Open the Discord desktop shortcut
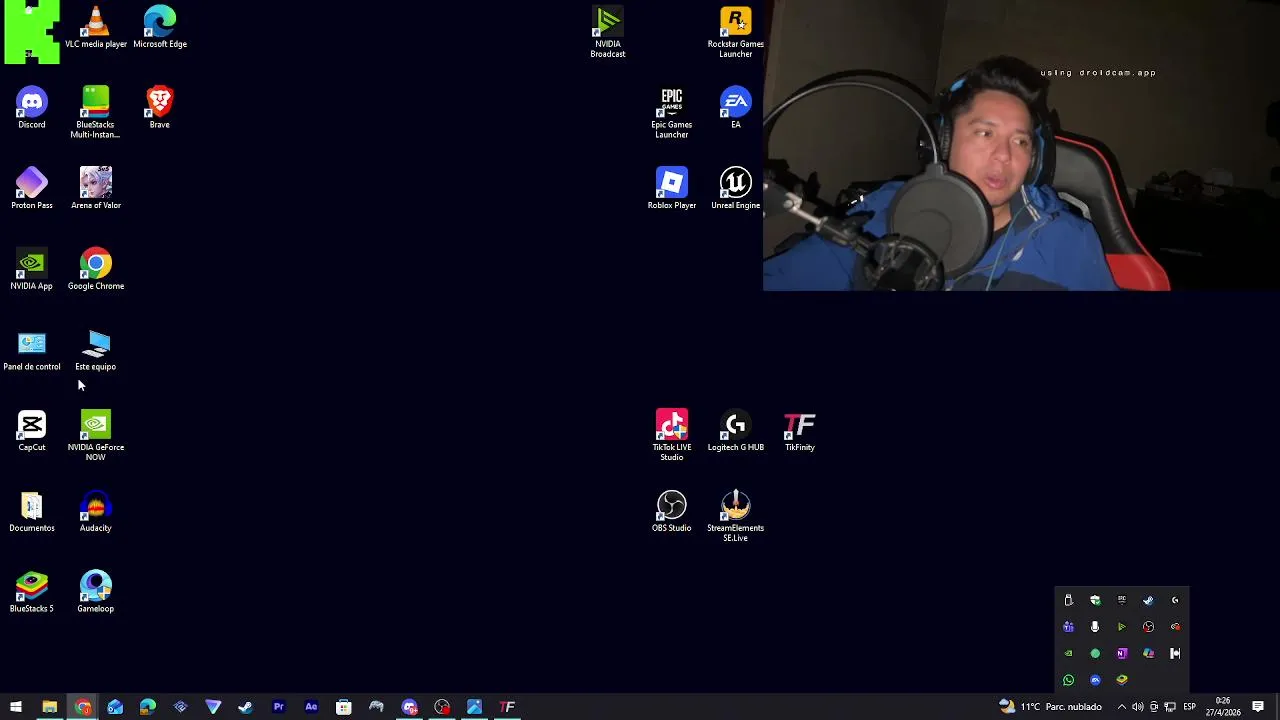Viewport: 1280px width, 720px height. click(x=32, y=108)
